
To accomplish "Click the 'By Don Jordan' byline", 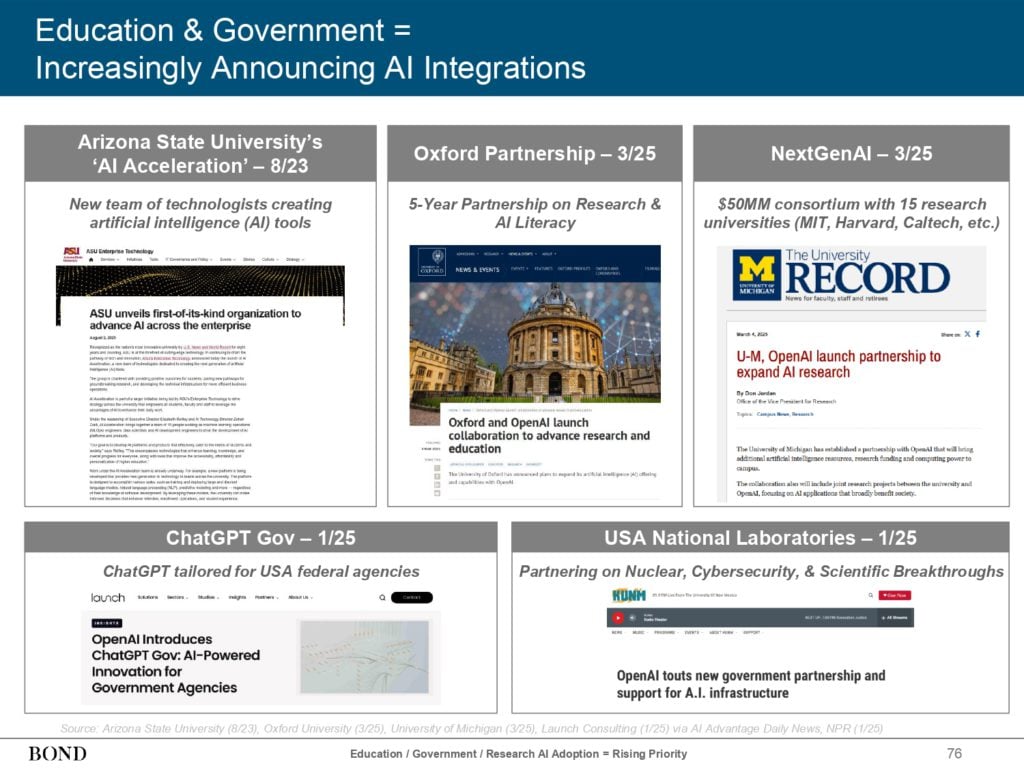I will coord(756,393).
